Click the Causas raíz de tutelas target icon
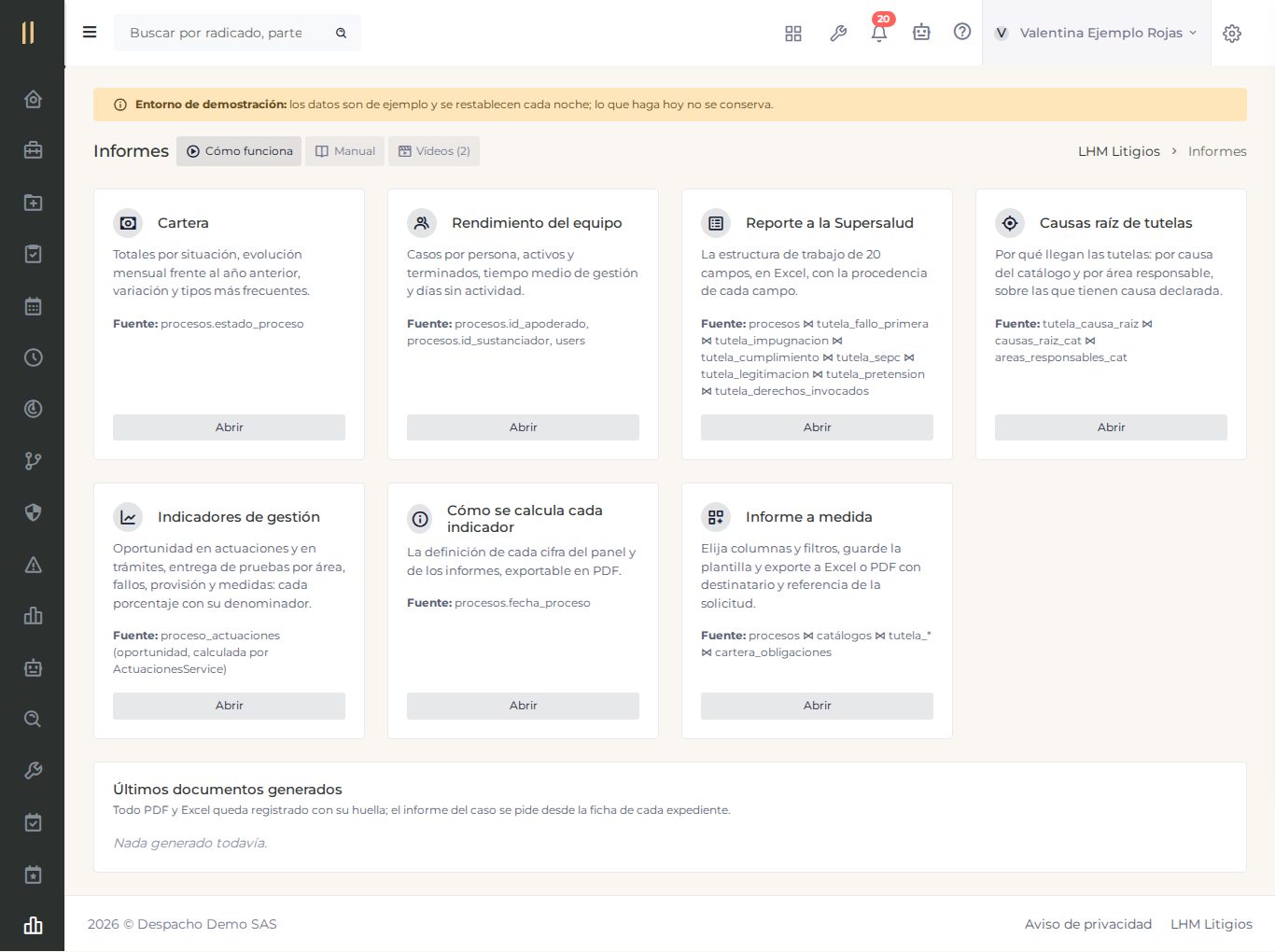 pyautogui.click(x=1010, y=223)
